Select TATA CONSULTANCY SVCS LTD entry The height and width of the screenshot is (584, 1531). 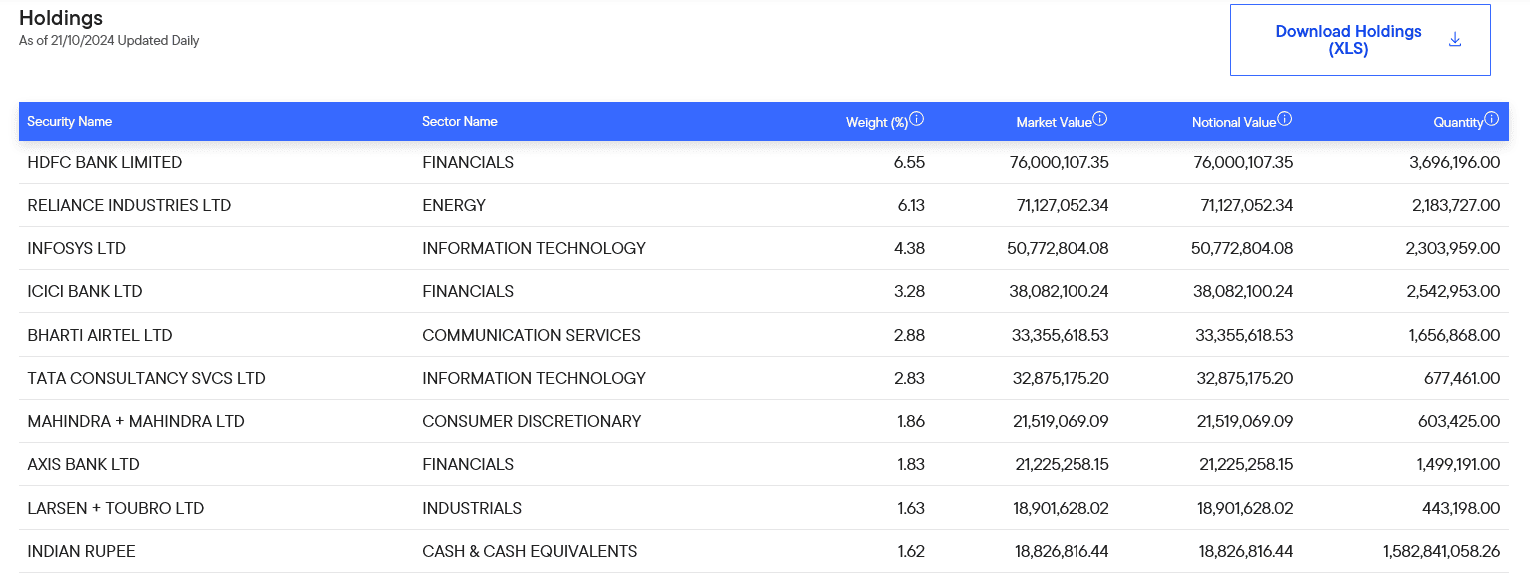point(146,378)
